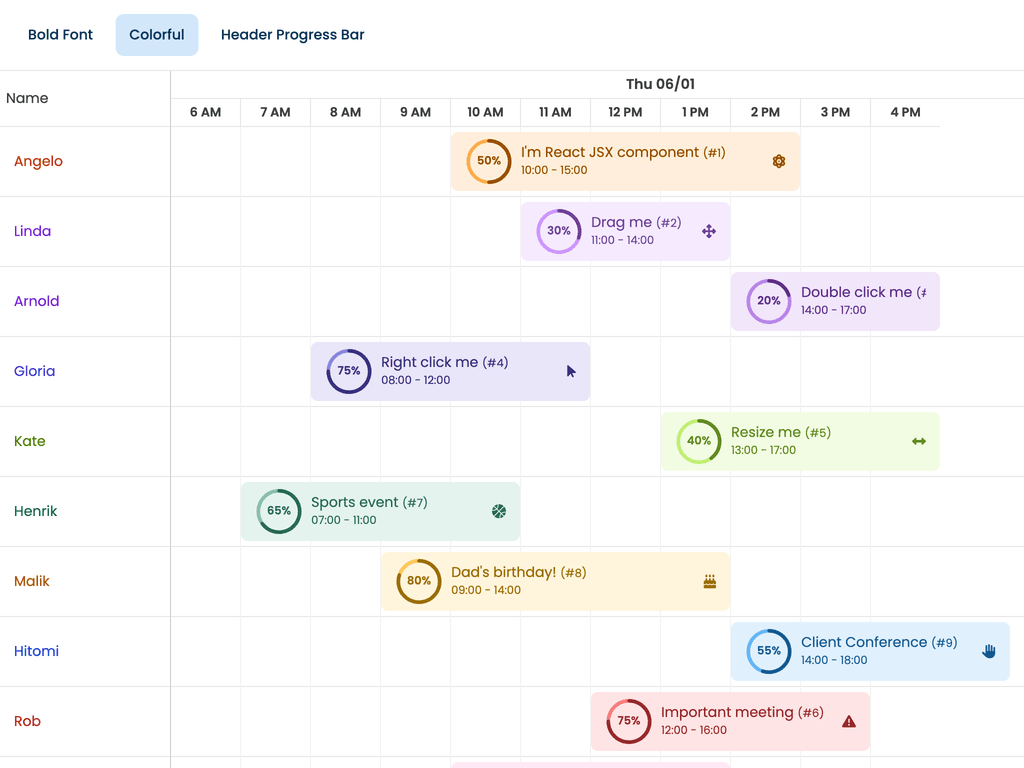The width and height of the screenshot is (1024, 768).
Task: Select the Henrik resource row name
Action: click(36, 511)
